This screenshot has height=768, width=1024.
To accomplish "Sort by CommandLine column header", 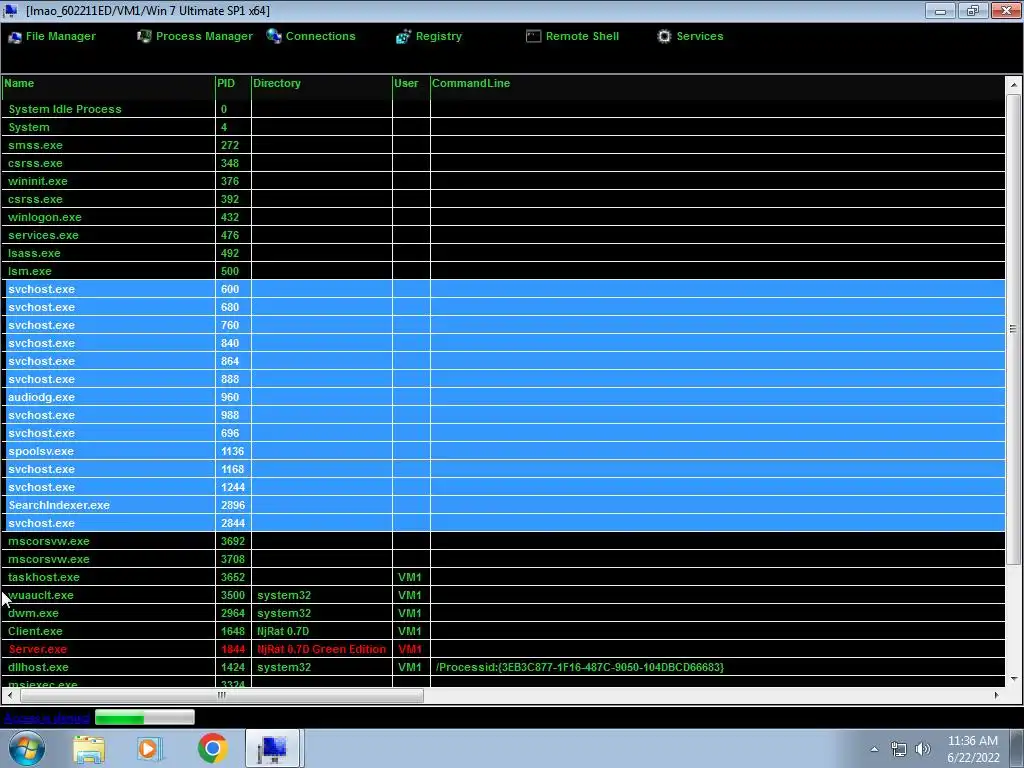I will (717, 84).
